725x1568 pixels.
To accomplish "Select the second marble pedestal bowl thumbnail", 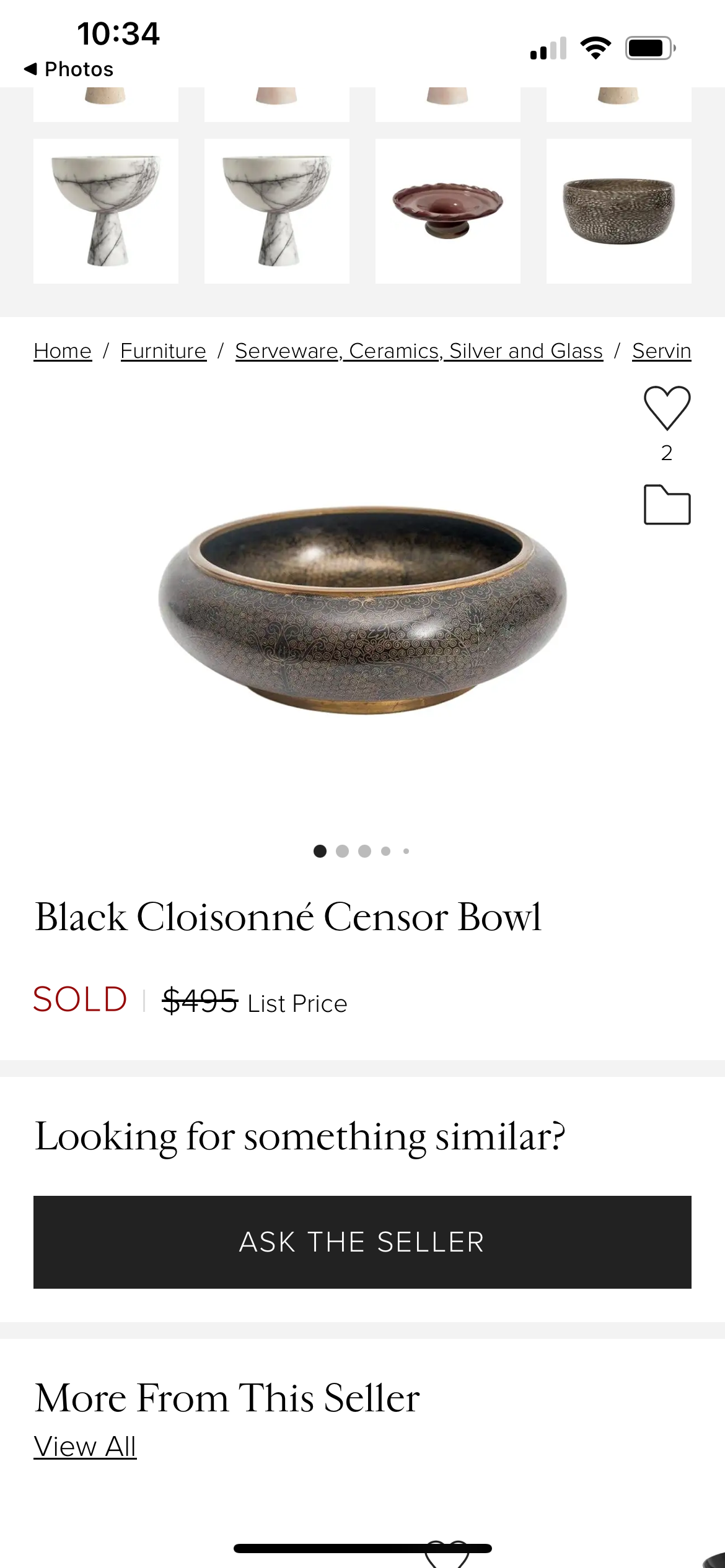I will point(277,211).
